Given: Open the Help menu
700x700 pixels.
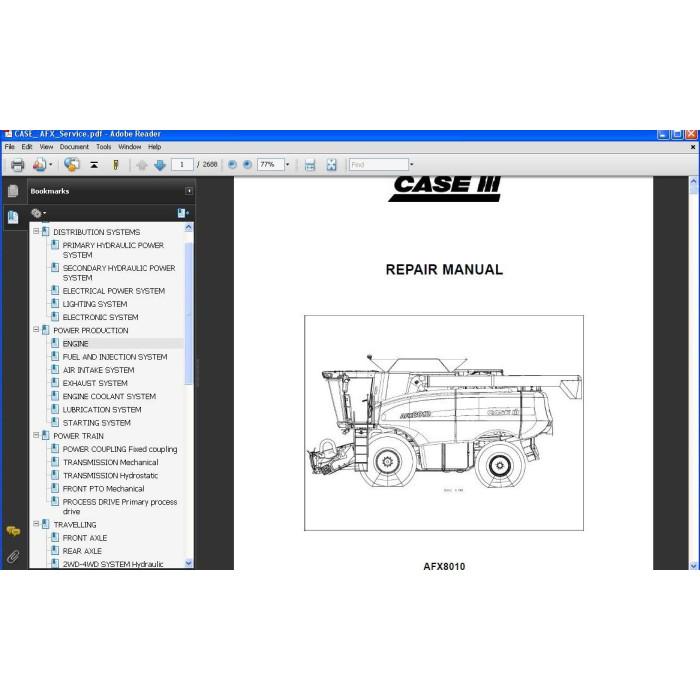Looking at the screenshot, I should [x=154, y=147].
